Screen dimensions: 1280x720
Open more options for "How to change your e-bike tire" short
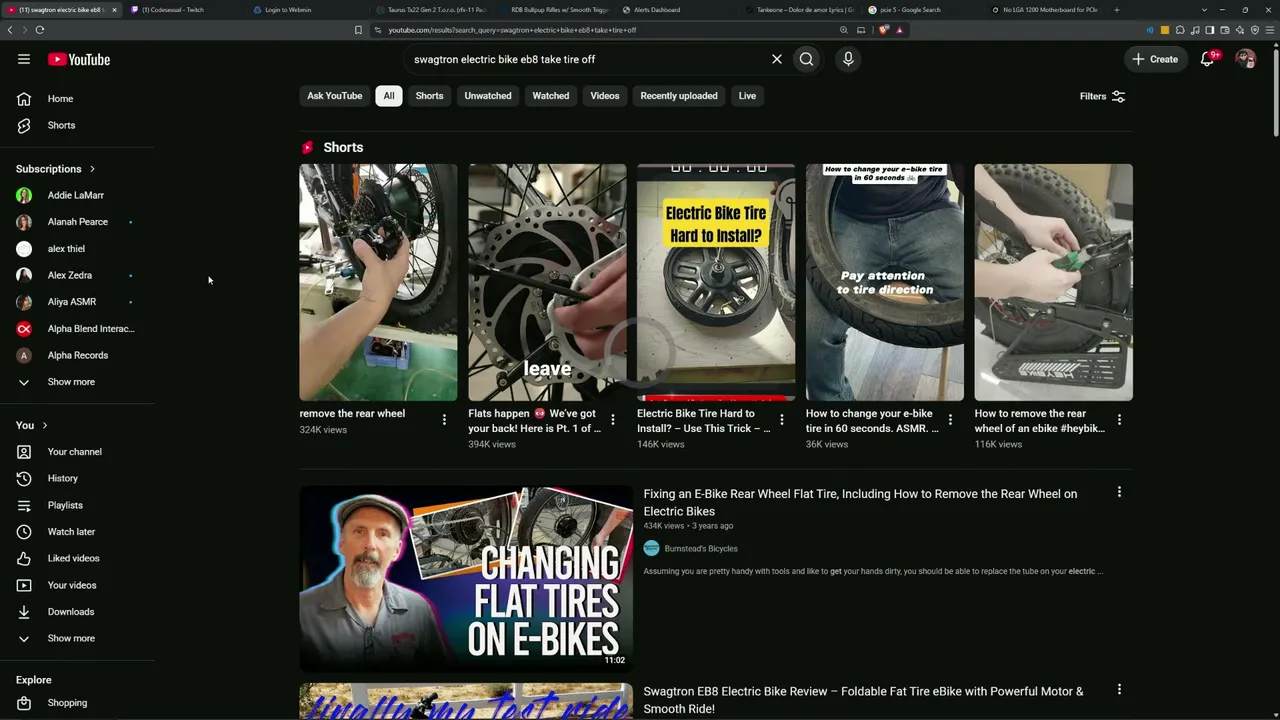tap(950, 420)
